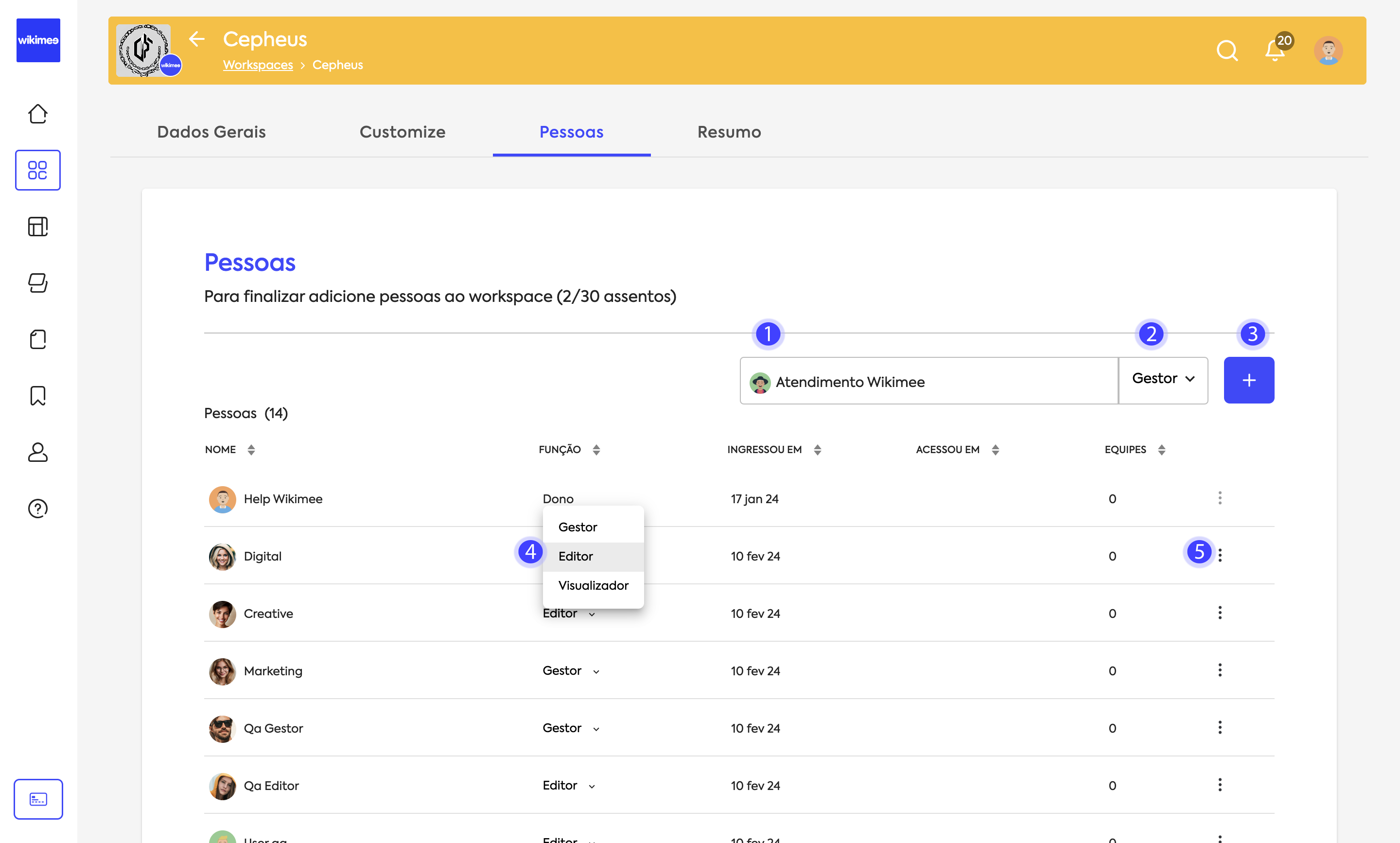
Task: Click the blue plus add button
Action: (1248, 380)
